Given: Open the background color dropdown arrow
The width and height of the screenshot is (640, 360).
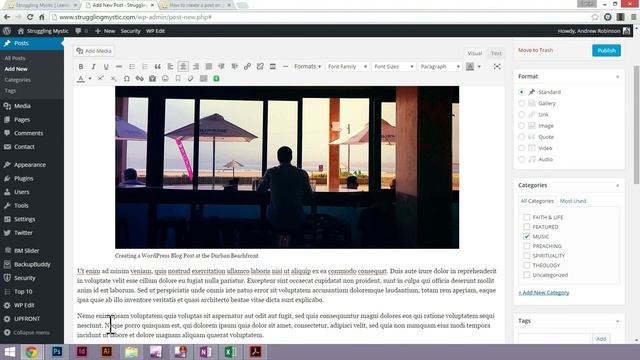Looking at the screenshot, I should coord(479,67).
